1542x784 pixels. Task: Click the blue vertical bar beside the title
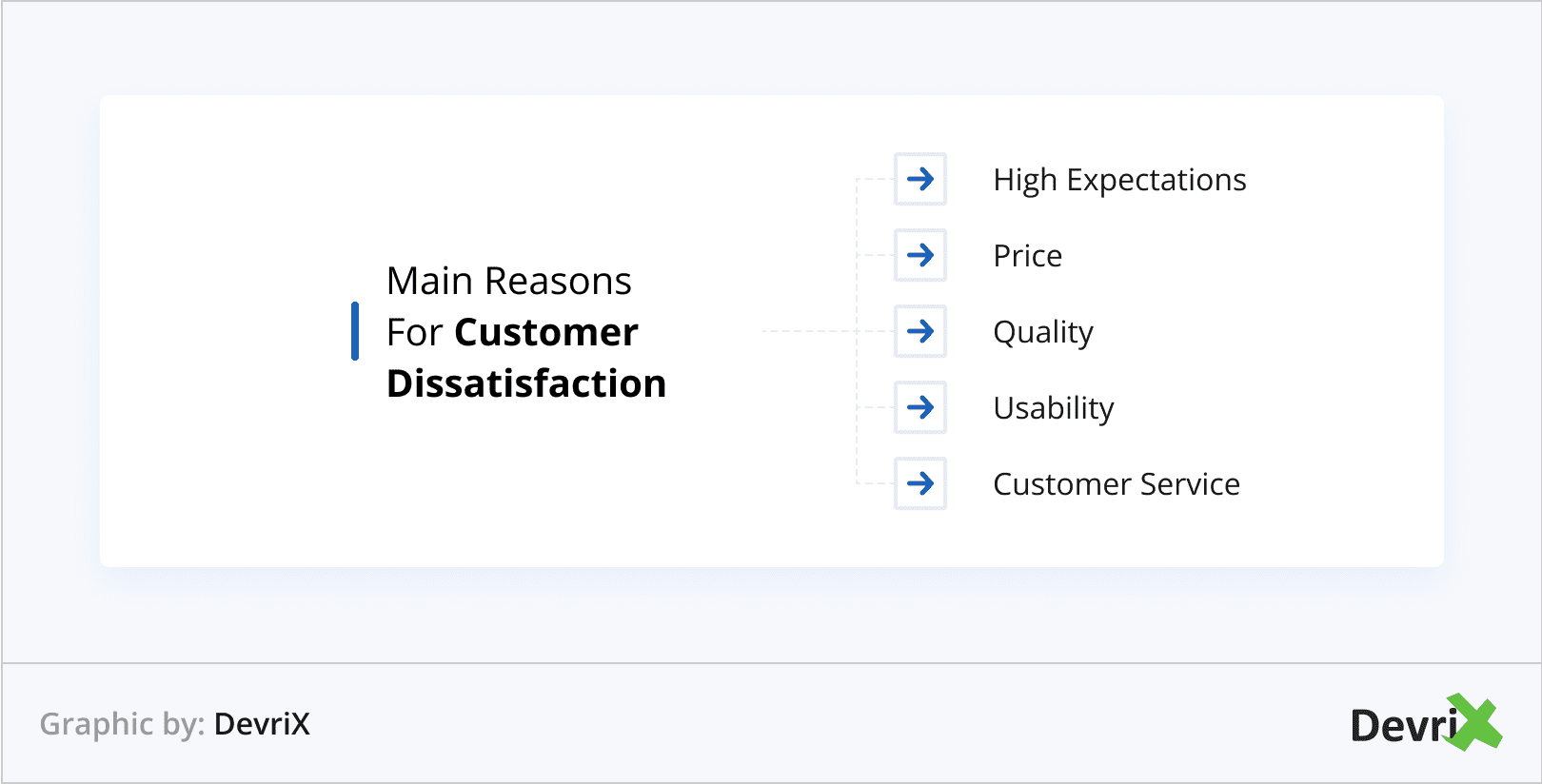coord(355,331)
